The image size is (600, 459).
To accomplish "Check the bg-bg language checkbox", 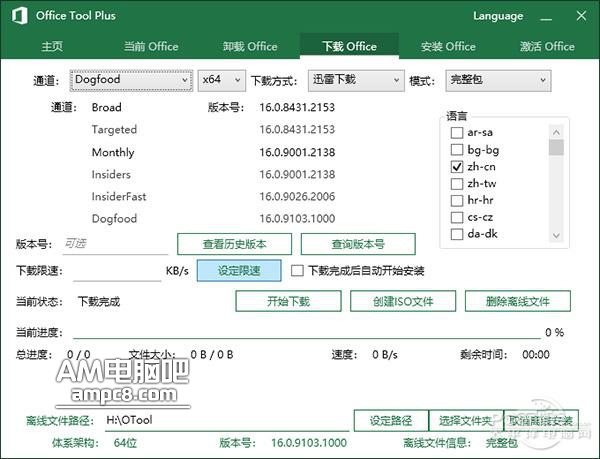I will click(457, 150).
